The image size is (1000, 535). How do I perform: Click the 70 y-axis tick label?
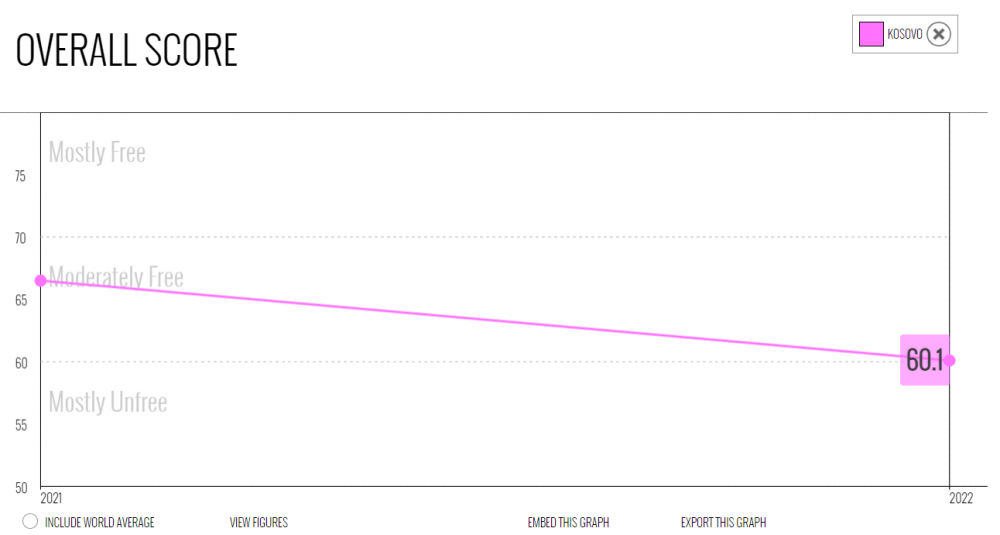[20, 238]
